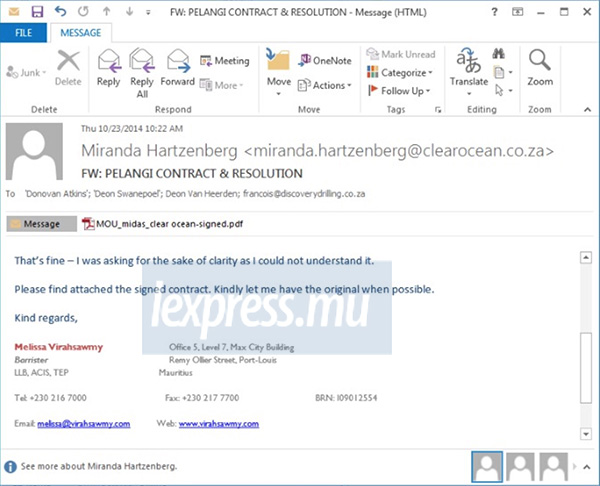
Task: Mark the message as Unread
Action: pos(401,54)
